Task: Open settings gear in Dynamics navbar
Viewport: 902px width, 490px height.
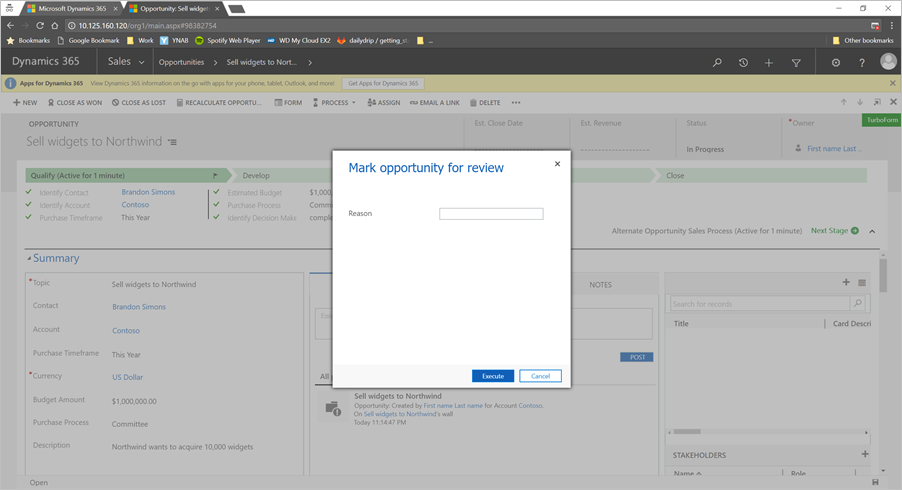Action: (x=836, y=62)
